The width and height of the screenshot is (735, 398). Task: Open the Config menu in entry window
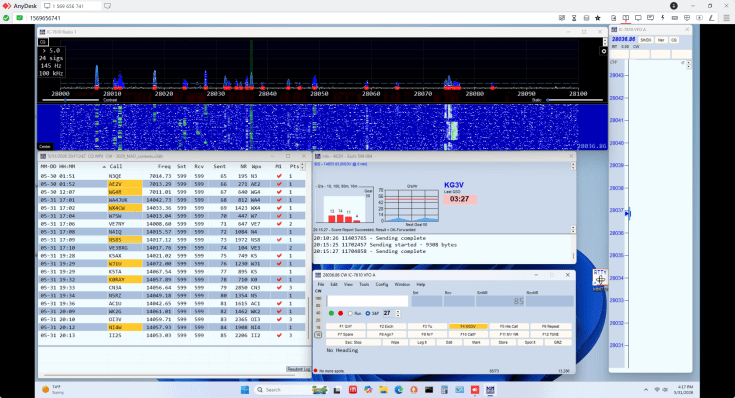382,284
